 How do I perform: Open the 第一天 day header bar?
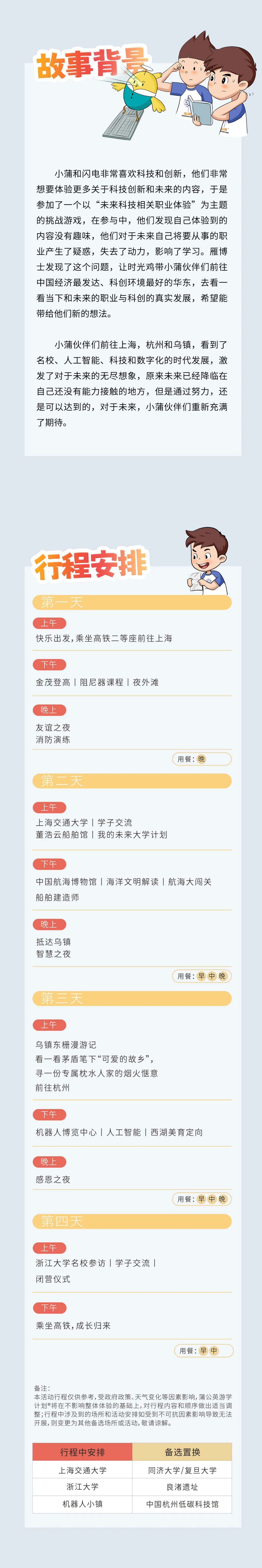(x=132, y=602)
